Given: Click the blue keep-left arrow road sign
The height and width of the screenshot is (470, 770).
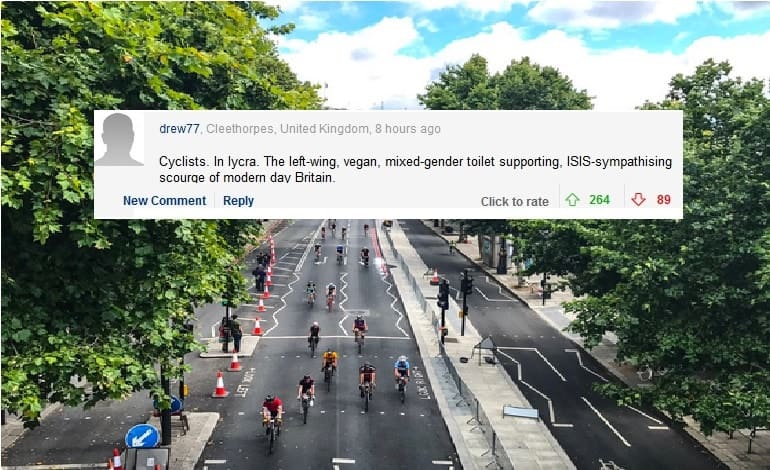Looking at the screenshot, I should pos(142,437).
